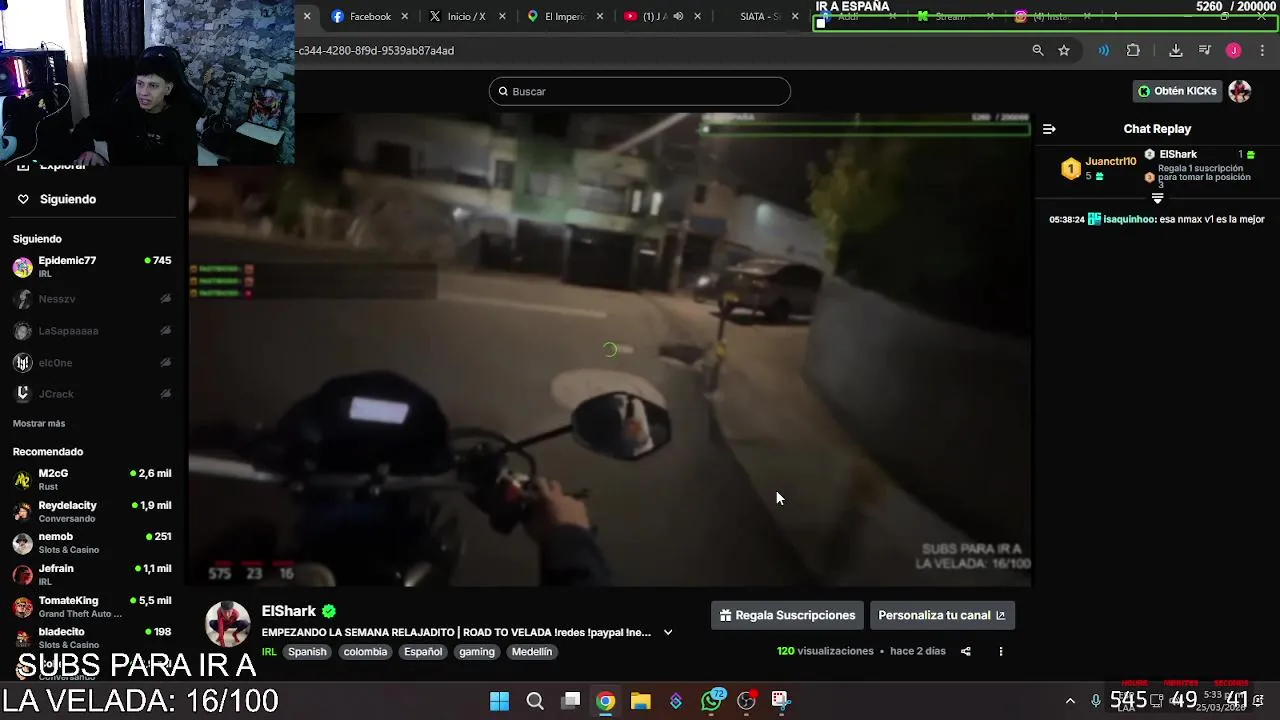Image resolution: width=1280 pixels, height=720 pixels.
Task: Select the Medellín tag
Action: (x=532, y=652)
